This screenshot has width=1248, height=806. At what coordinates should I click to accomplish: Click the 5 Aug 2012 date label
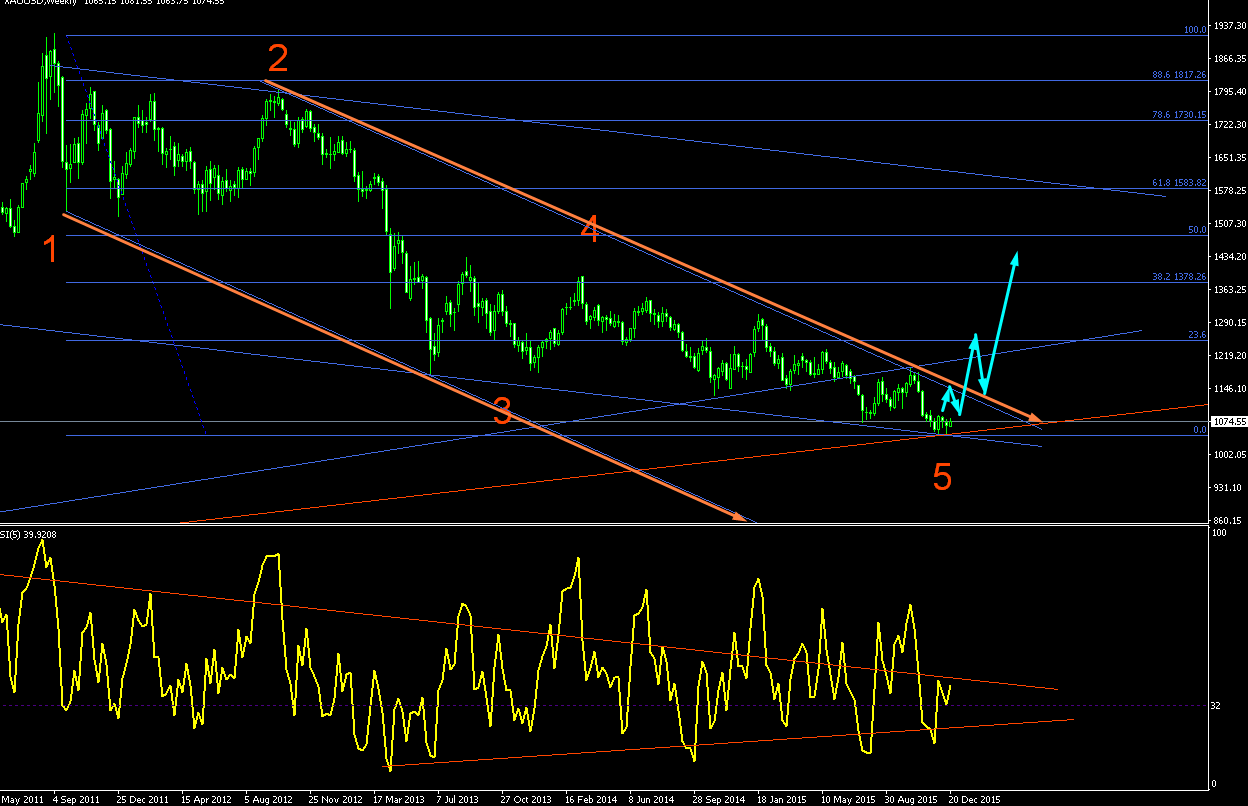[269, 800]
